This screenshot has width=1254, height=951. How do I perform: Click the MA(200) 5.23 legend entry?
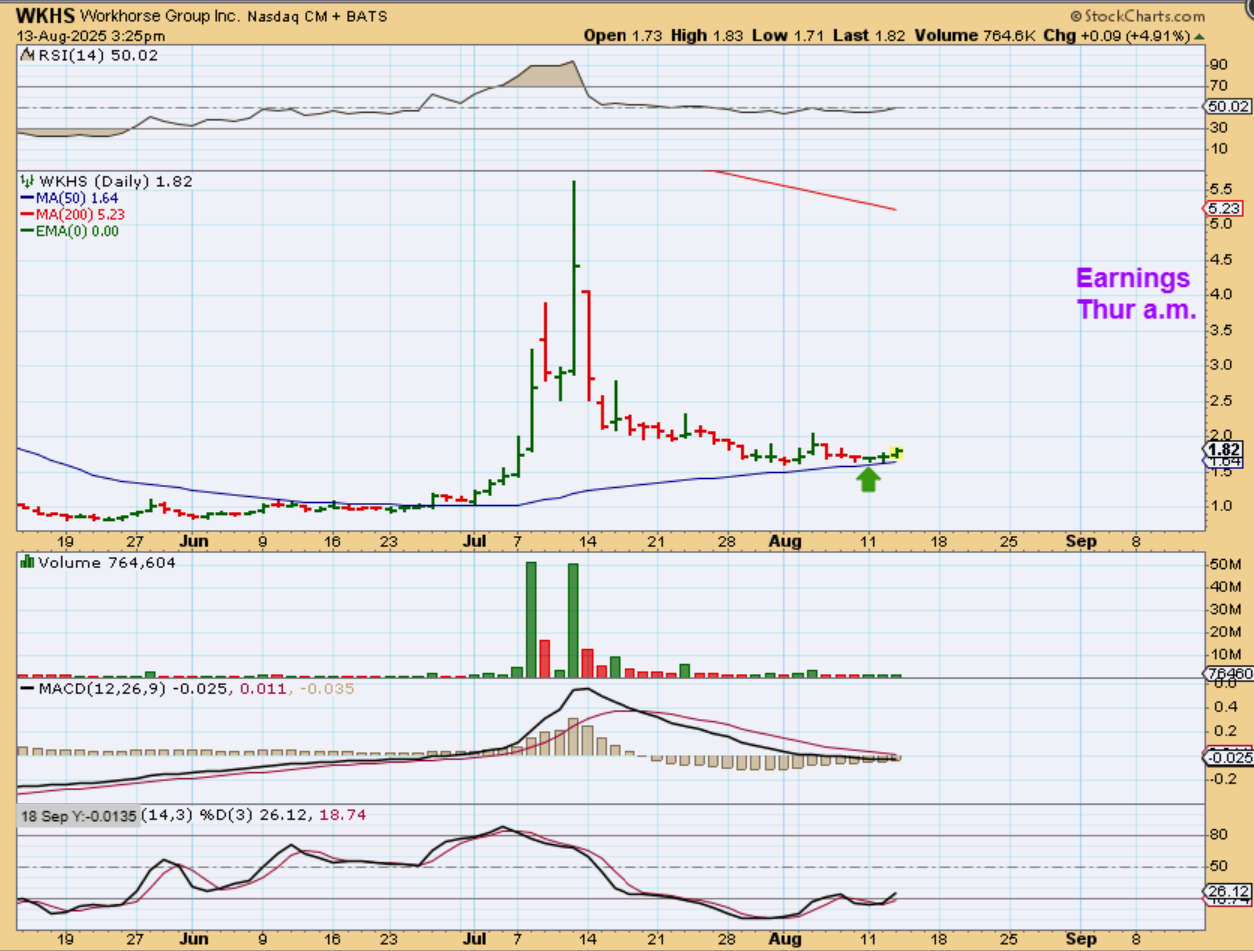point(73,214)
